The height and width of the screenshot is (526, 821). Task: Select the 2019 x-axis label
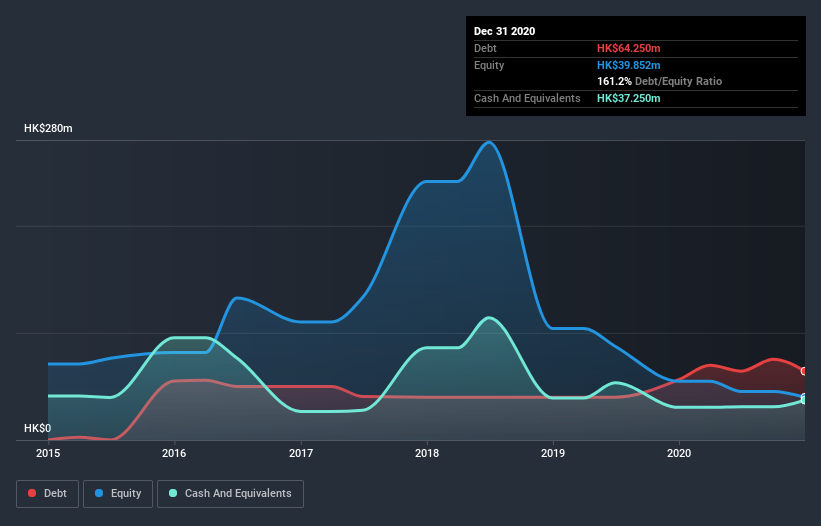[553, 453]
